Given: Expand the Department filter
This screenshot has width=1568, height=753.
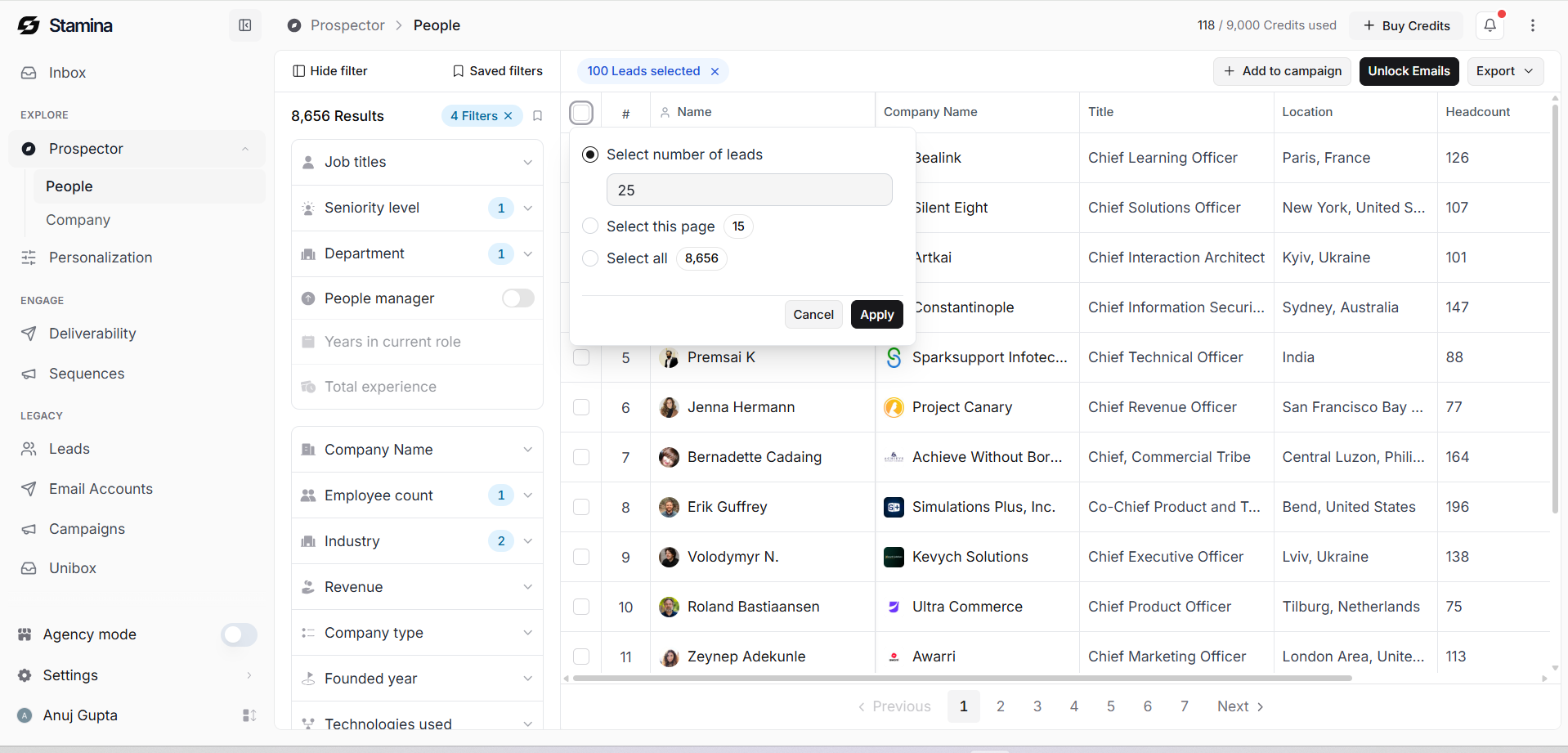Looking at the screenshot, I should click(417, 253).
